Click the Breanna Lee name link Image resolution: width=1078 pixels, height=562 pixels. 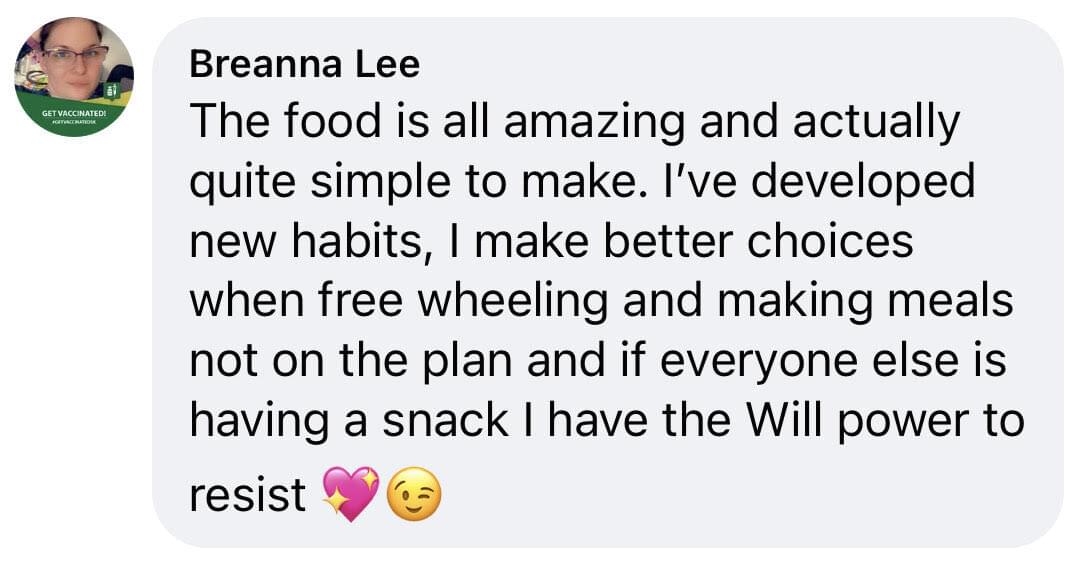pyautogui.click(x=304, y=65)
